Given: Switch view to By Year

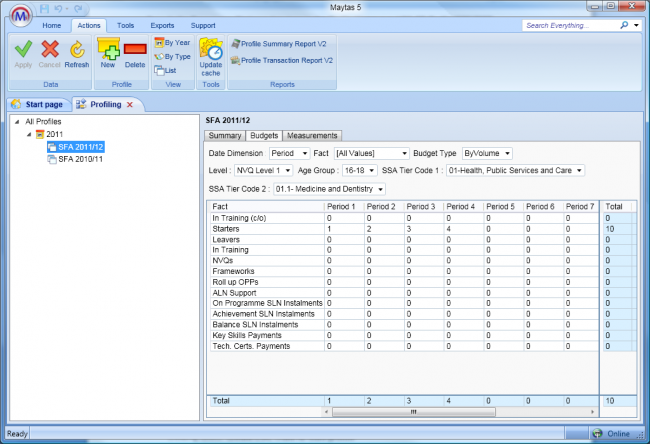Looking at the screenshot, I should (x=171, y=43).
